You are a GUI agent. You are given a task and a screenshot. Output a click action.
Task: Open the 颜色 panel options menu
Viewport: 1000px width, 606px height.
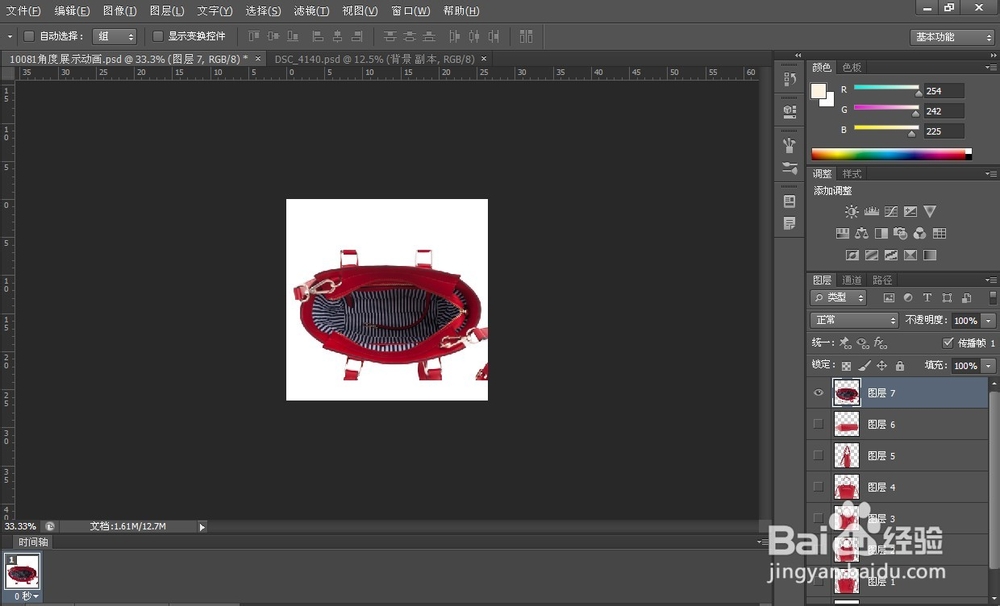coord(990,67)
